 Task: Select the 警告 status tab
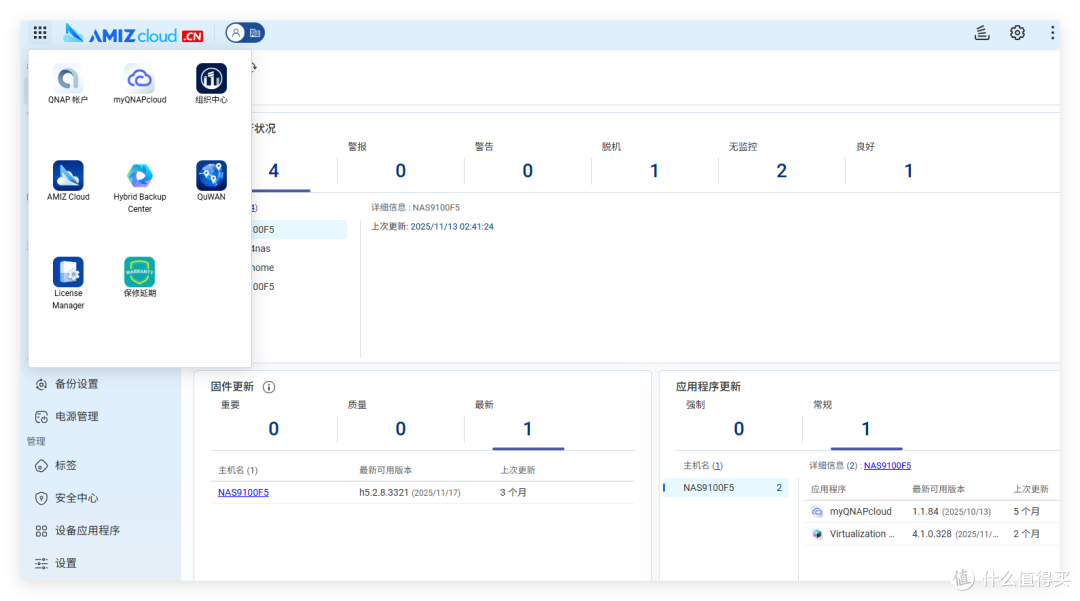[528, 165]
